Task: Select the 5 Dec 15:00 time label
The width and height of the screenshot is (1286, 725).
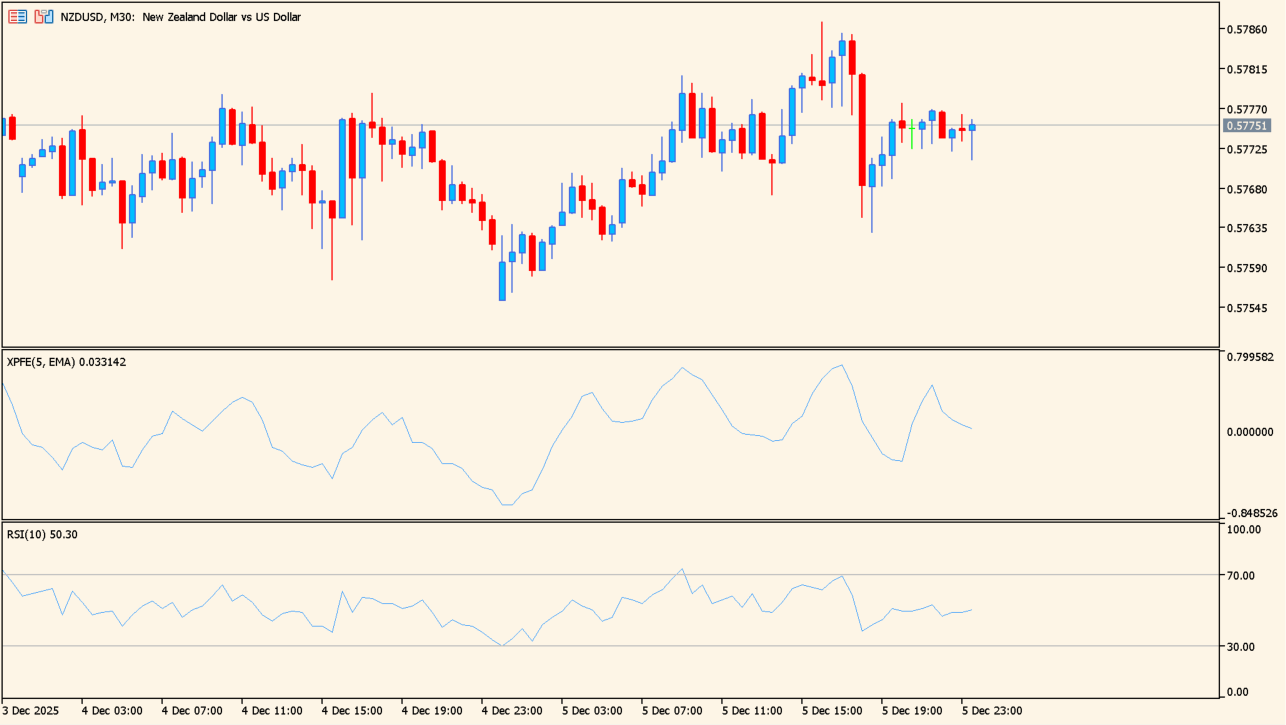Action: pyautogui.click(x=833, y=711)
